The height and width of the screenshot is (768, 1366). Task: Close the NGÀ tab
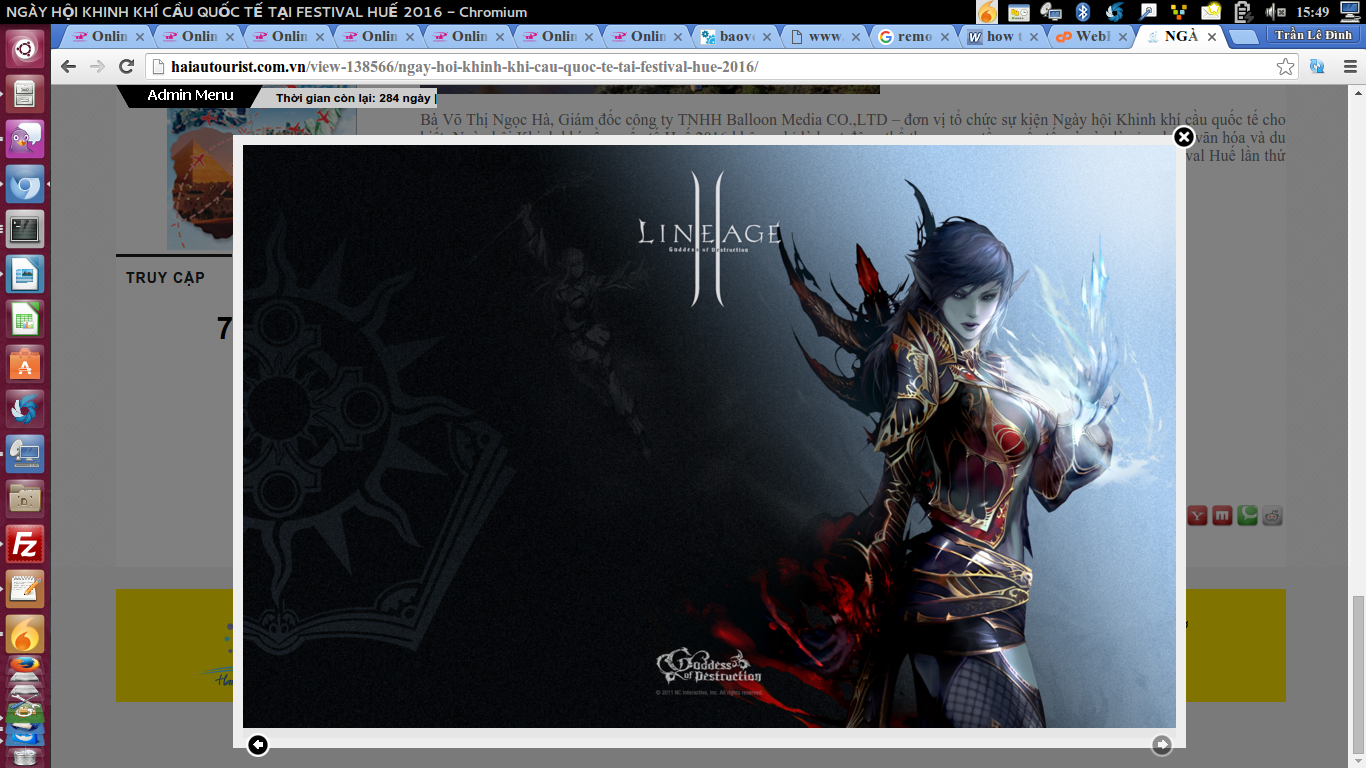click(x=1212, y=36)
